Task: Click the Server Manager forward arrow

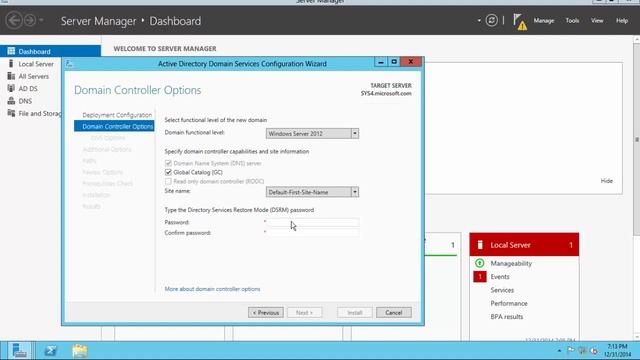Action: click(x=30, y=20)
